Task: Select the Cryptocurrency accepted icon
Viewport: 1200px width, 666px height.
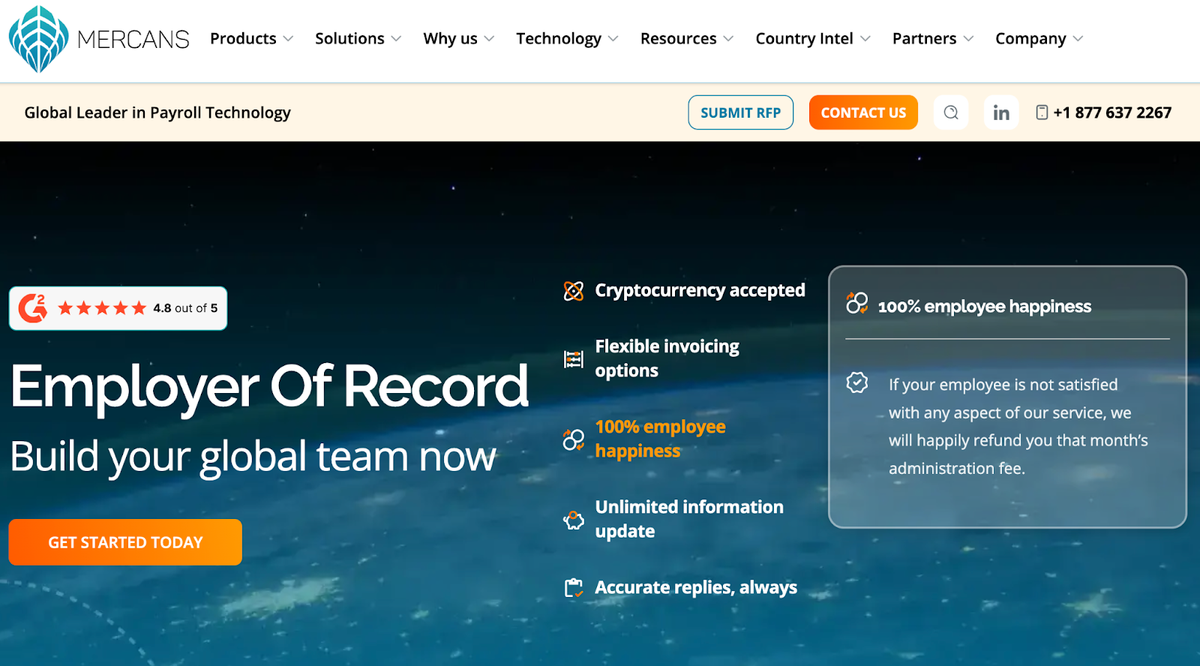Action: click(x=573, y=291)
